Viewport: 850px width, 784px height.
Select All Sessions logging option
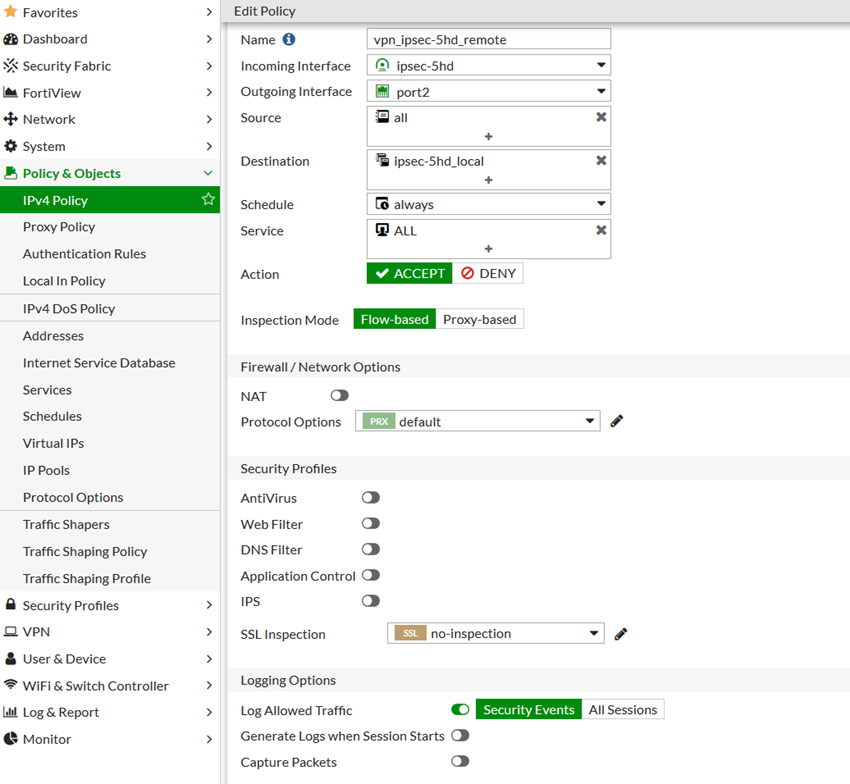click(623, 710)
